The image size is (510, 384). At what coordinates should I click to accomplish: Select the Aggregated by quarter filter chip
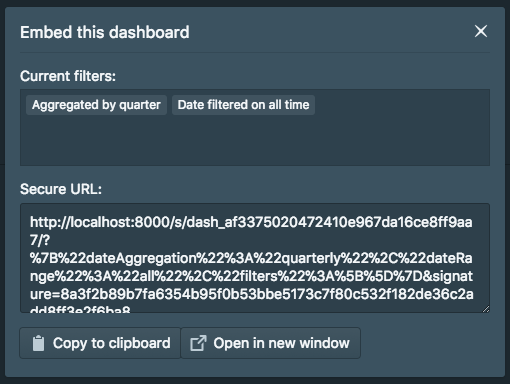coord(96,105)
